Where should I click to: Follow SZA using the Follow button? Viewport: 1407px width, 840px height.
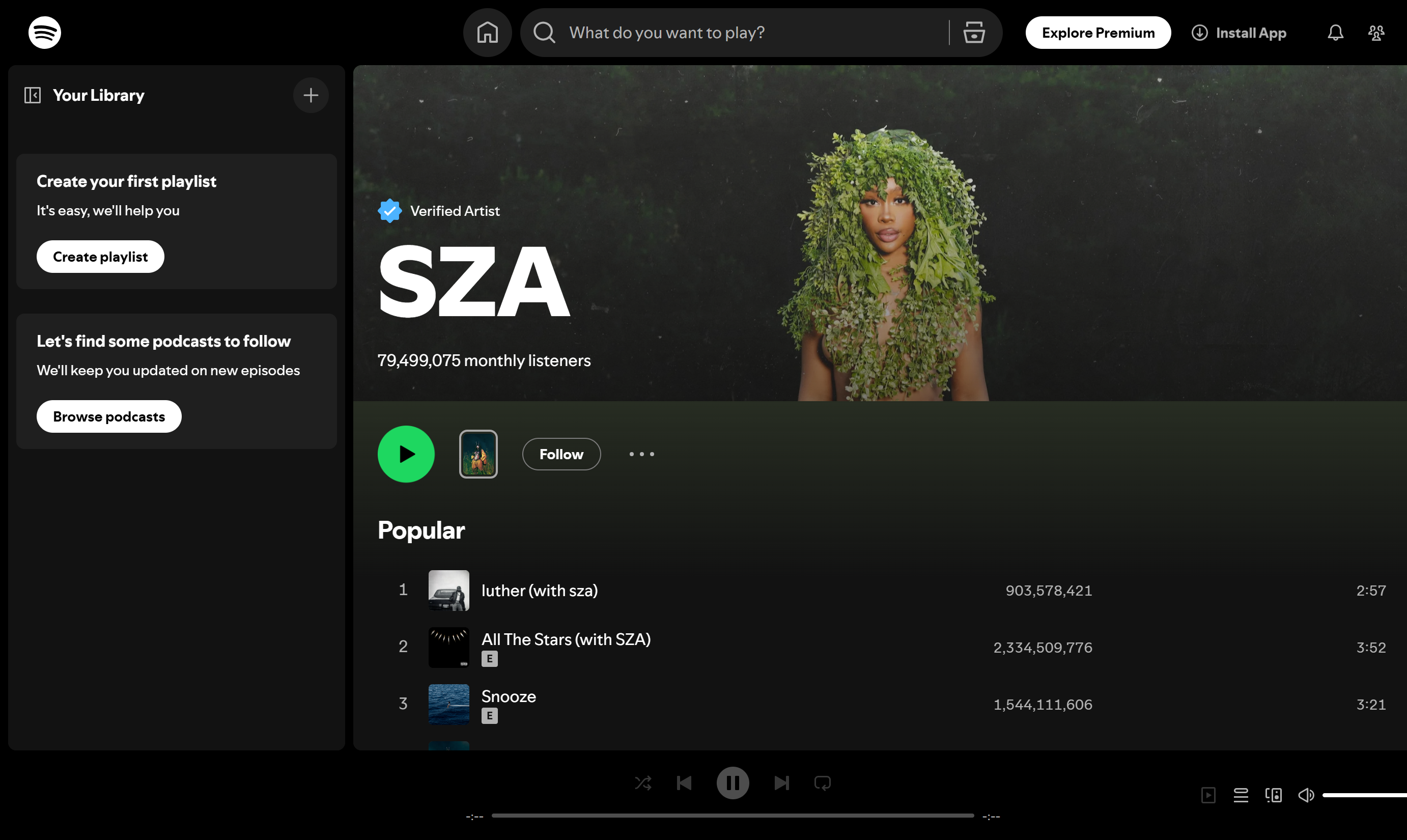point(561,454)
